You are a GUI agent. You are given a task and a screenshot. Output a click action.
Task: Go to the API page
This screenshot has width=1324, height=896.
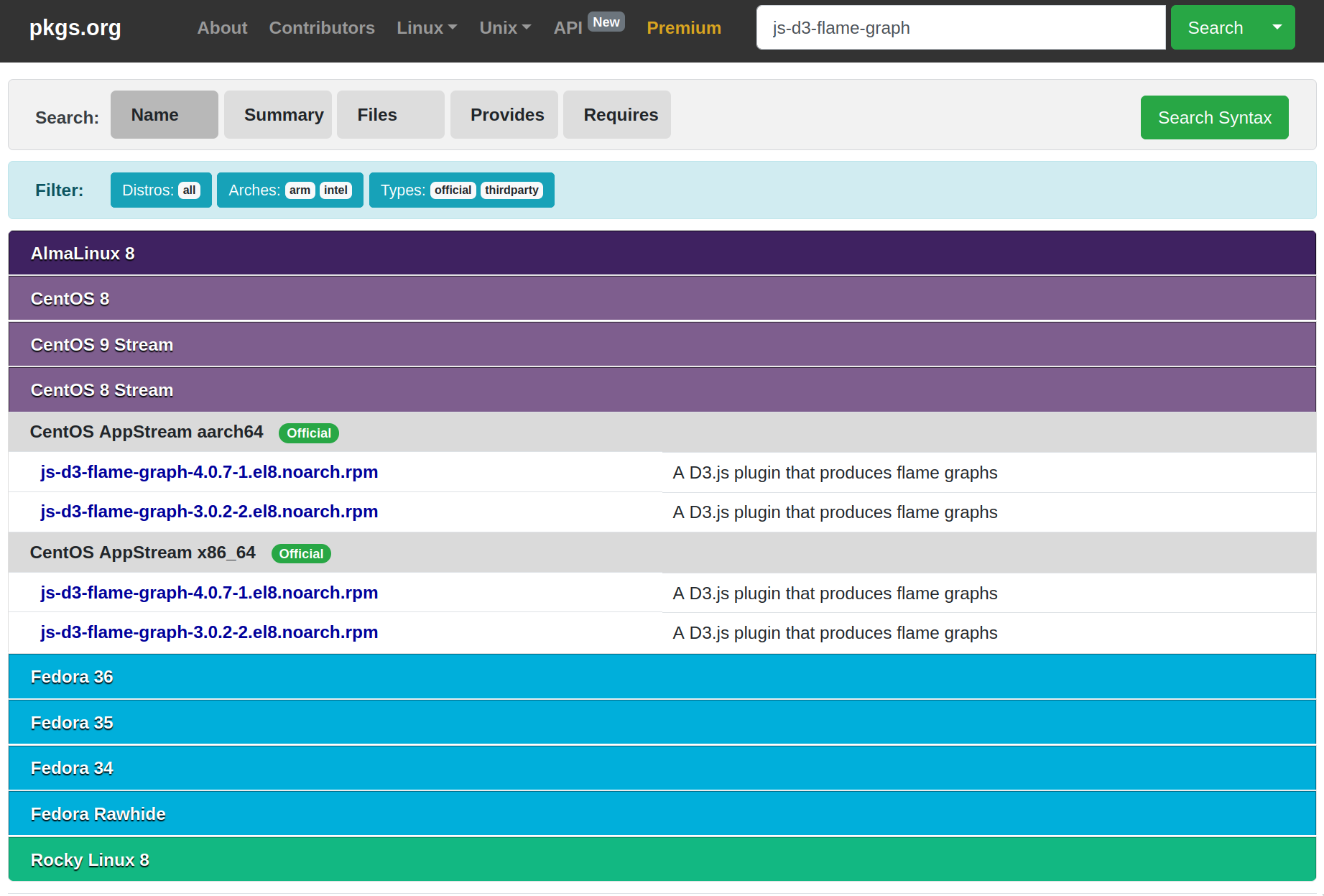pyautogui.click(x=568, y=28)
